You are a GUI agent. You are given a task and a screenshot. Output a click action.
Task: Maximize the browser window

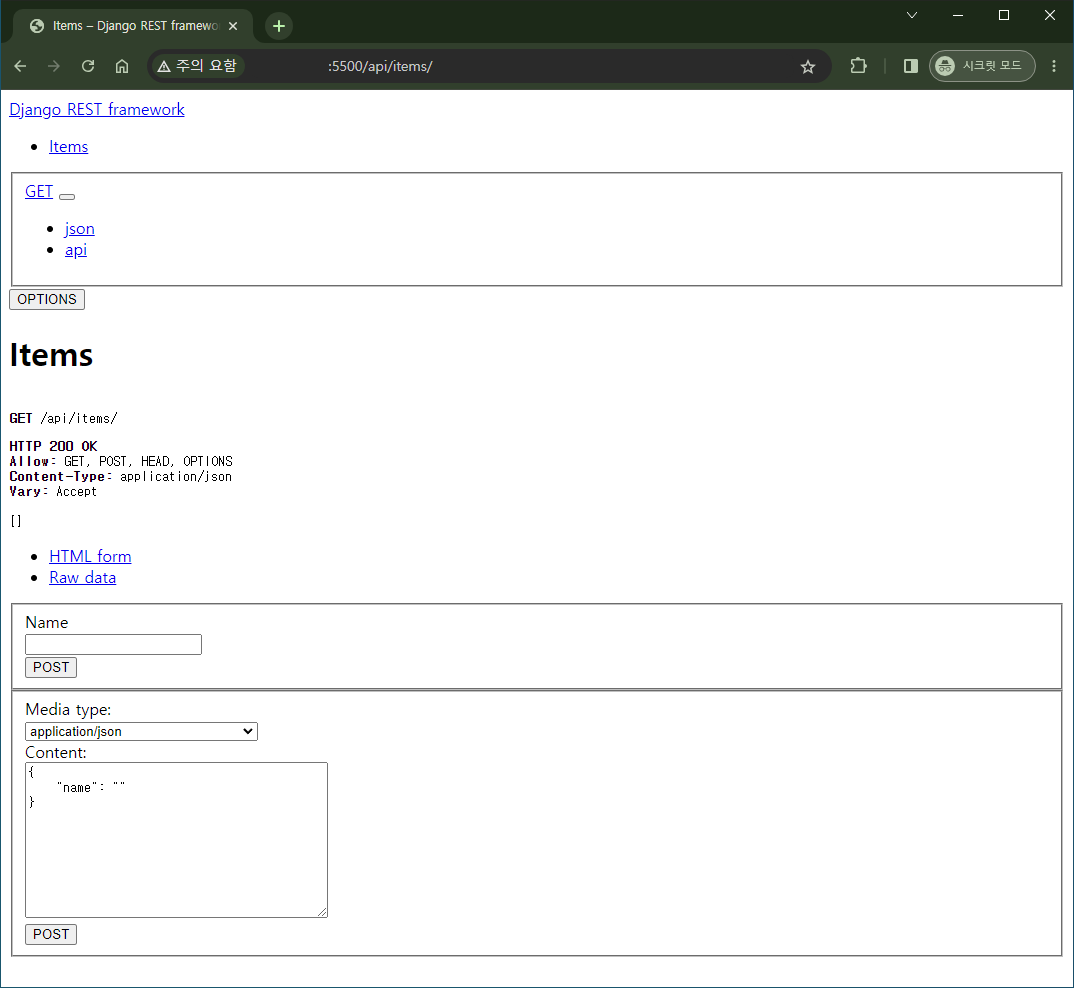(1004, 15)
